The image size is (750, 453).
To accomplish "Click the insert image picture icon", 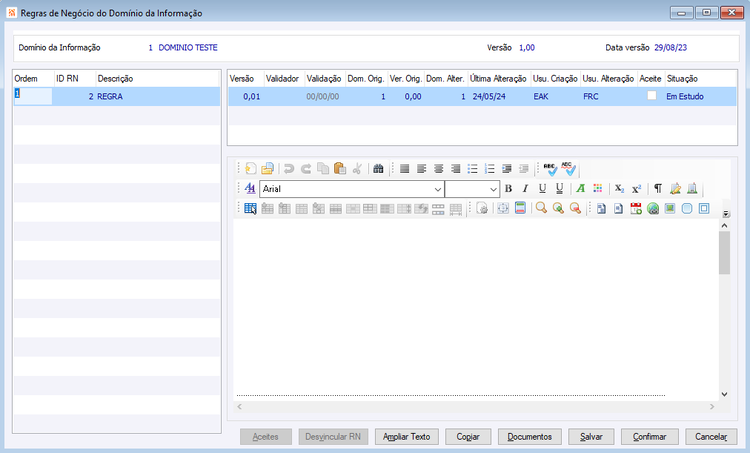I will coord(670,208).
